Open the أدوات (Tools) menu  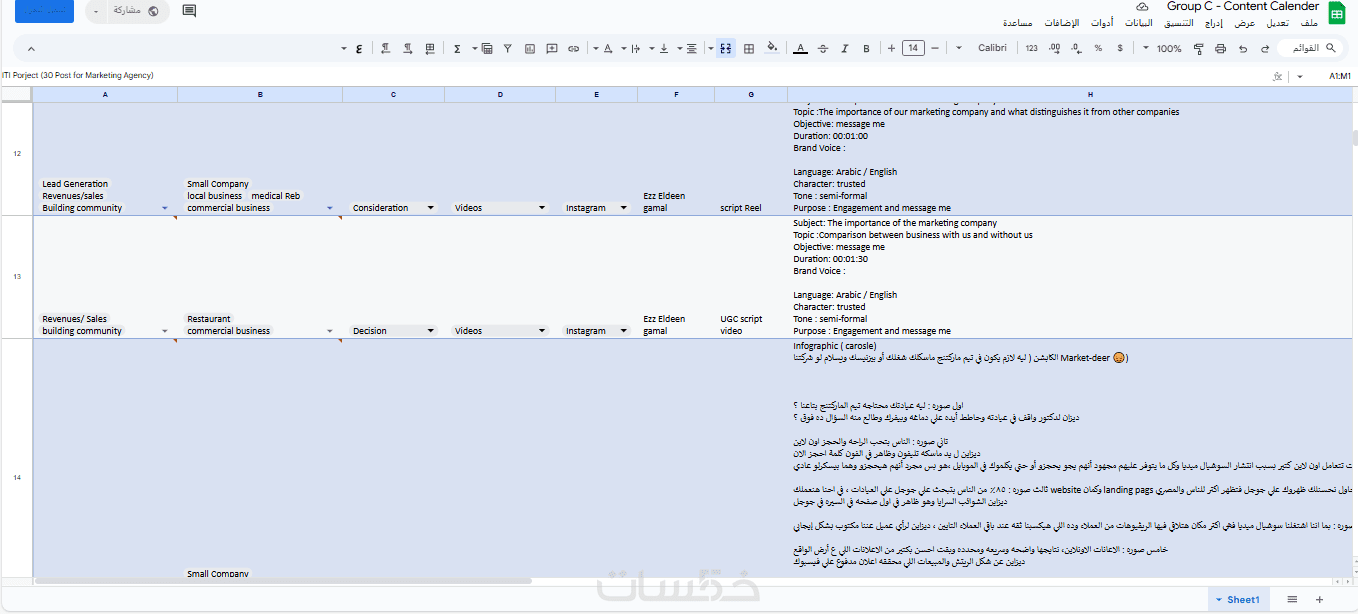tap(1103, 23)
